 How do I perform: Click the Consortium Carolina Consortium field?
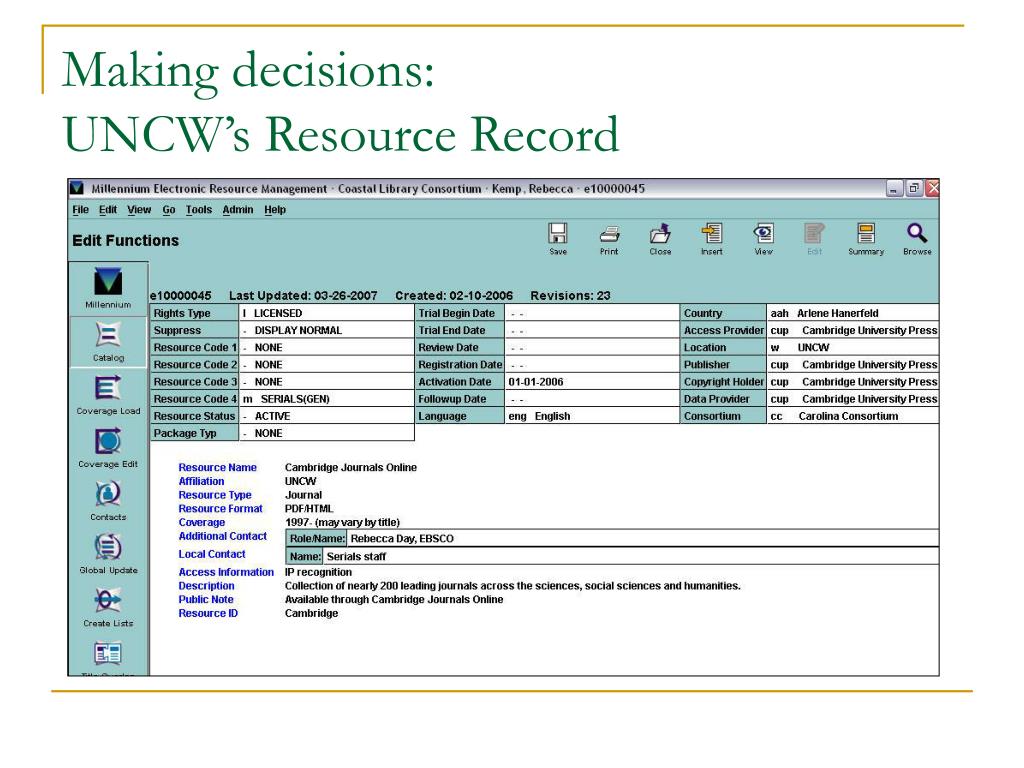(853, 416)
